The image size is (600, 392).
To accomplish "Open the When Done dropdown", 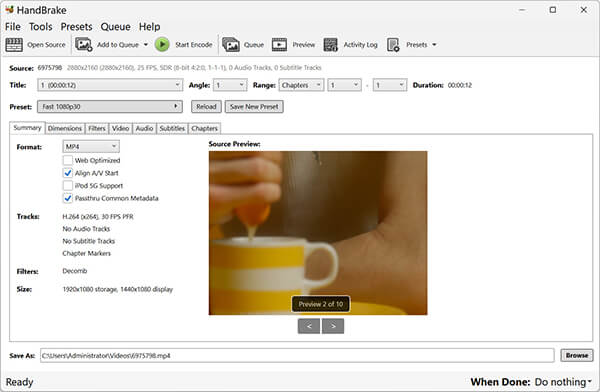I will 563,382.
